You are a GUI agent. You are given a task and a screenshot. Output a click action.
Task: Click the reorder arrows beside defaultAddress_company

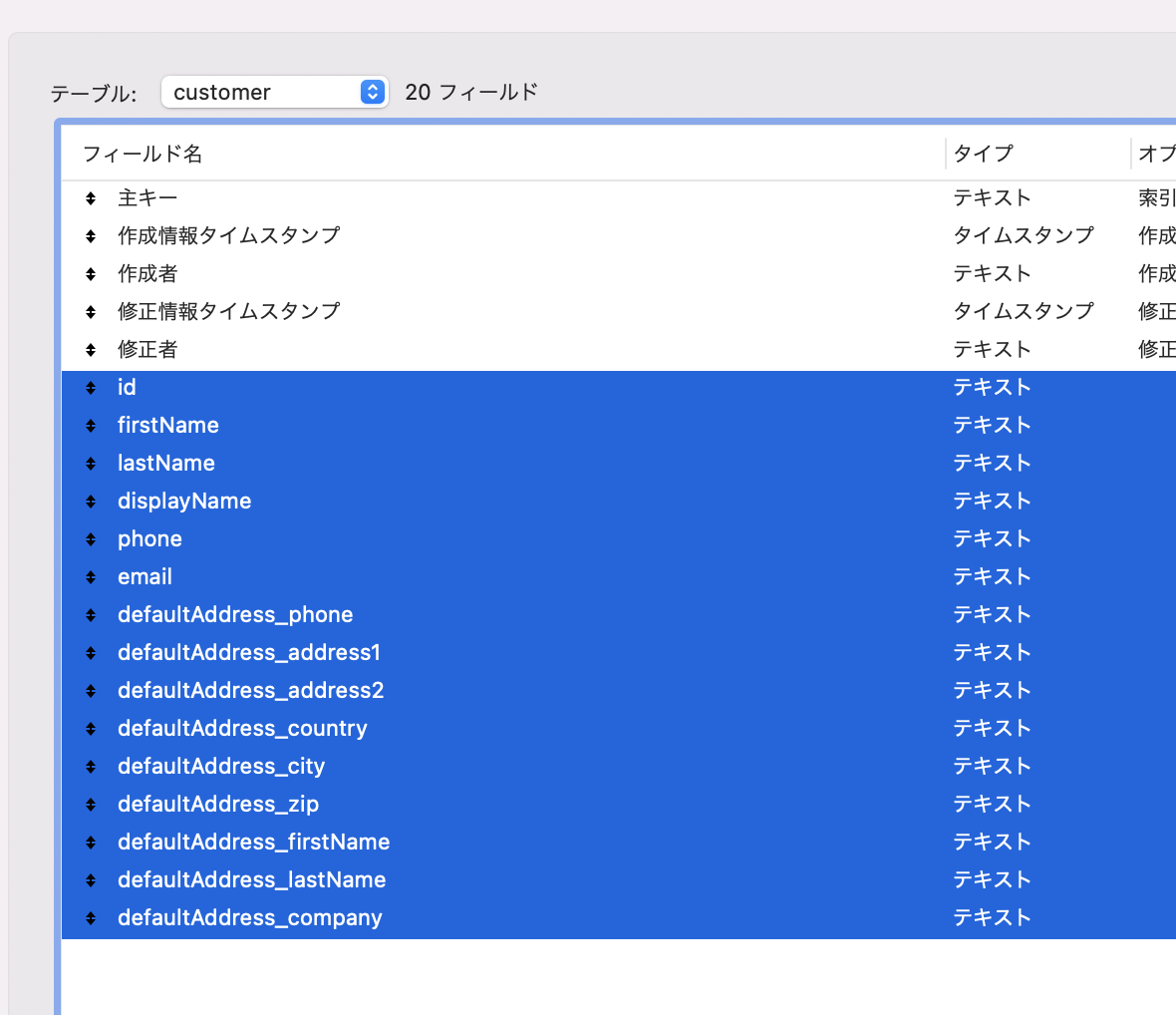tap(92, 917)
